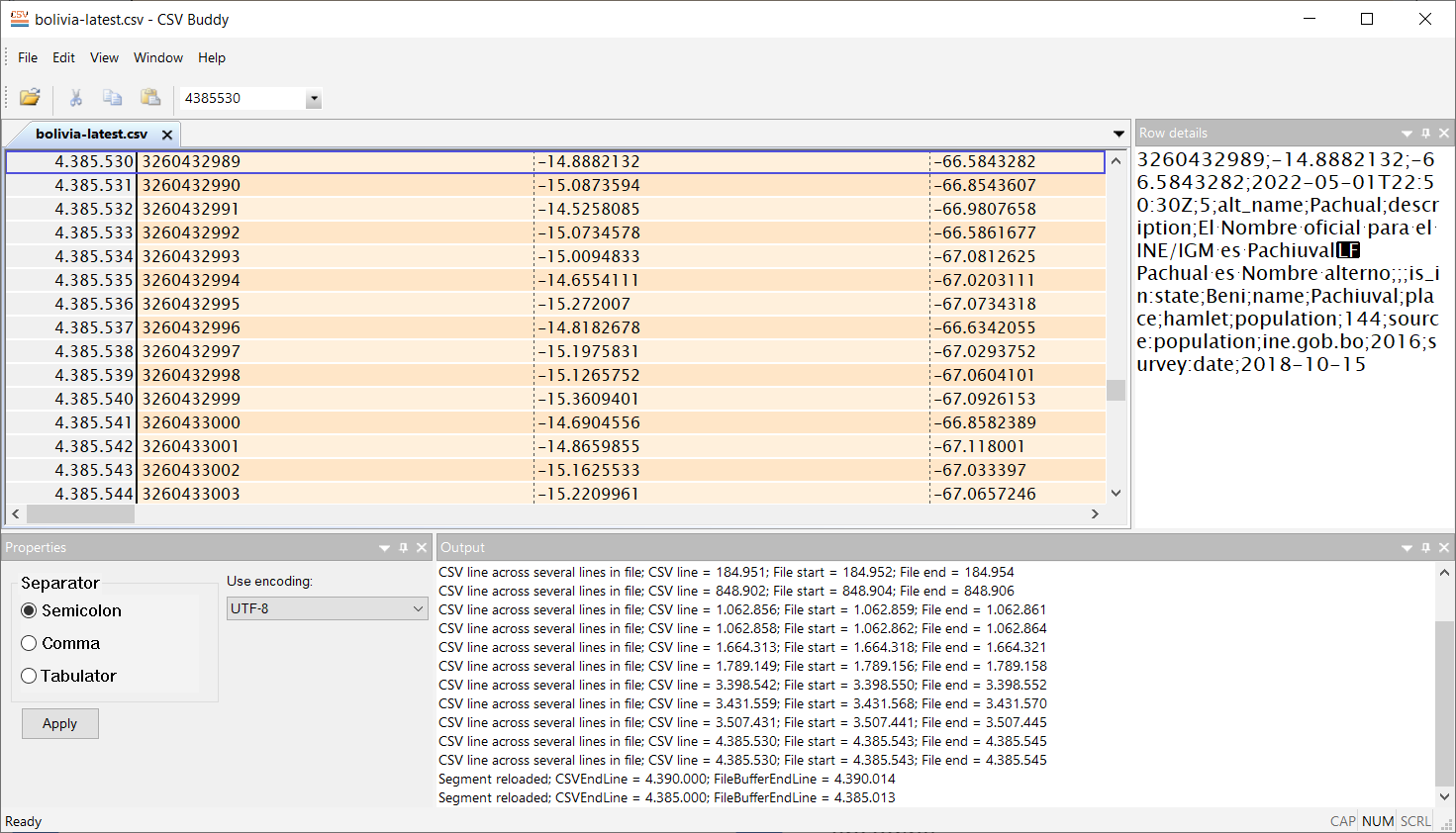Close the Row details panel
1456x833 pixels.
pyautogui.click(x=1444, y=133)
